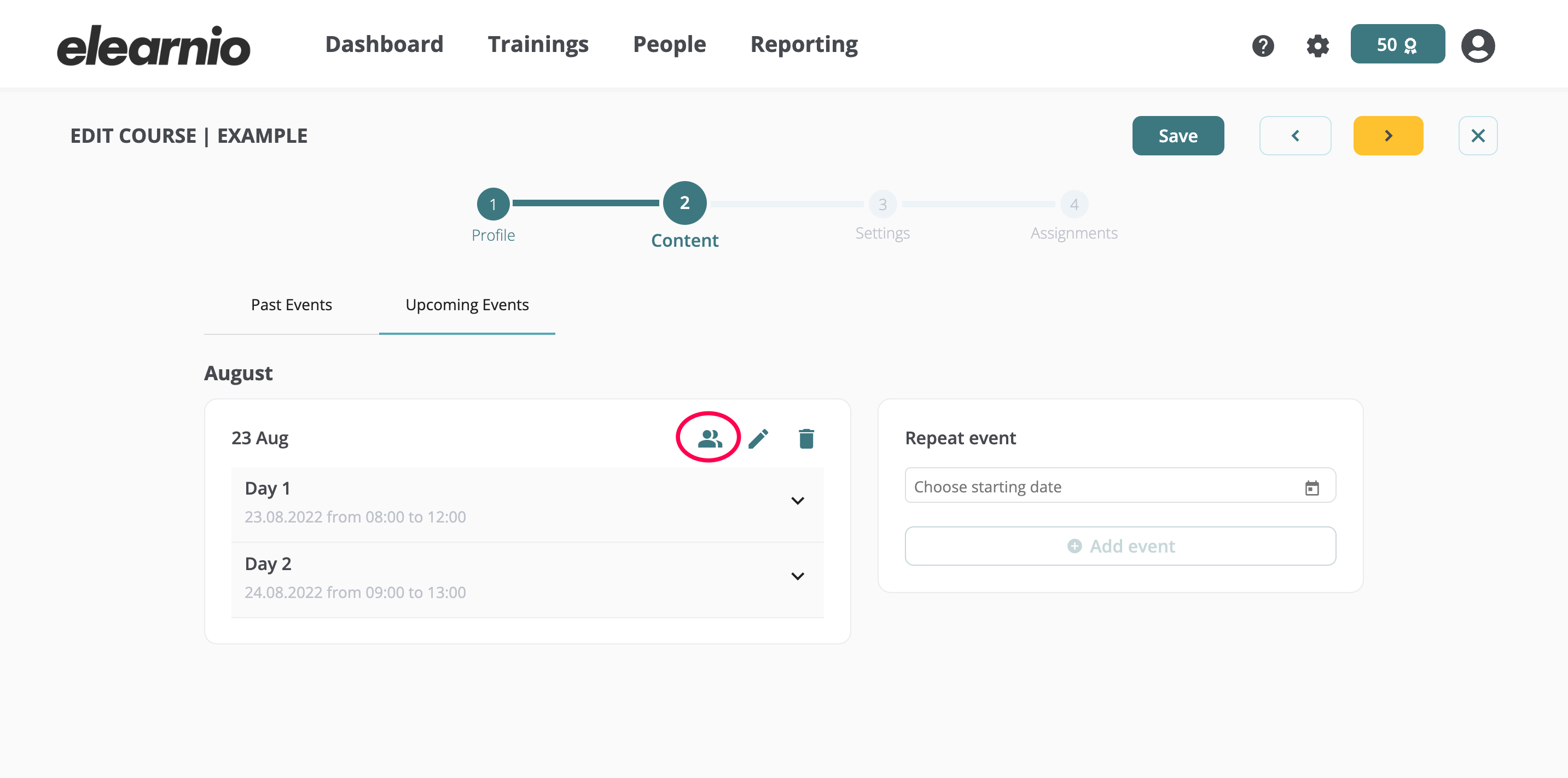The height and width of the screenshot is (778, 1568).
Task: Delete the 23 Aug event via trash icon
Action: tap(806, 438)
